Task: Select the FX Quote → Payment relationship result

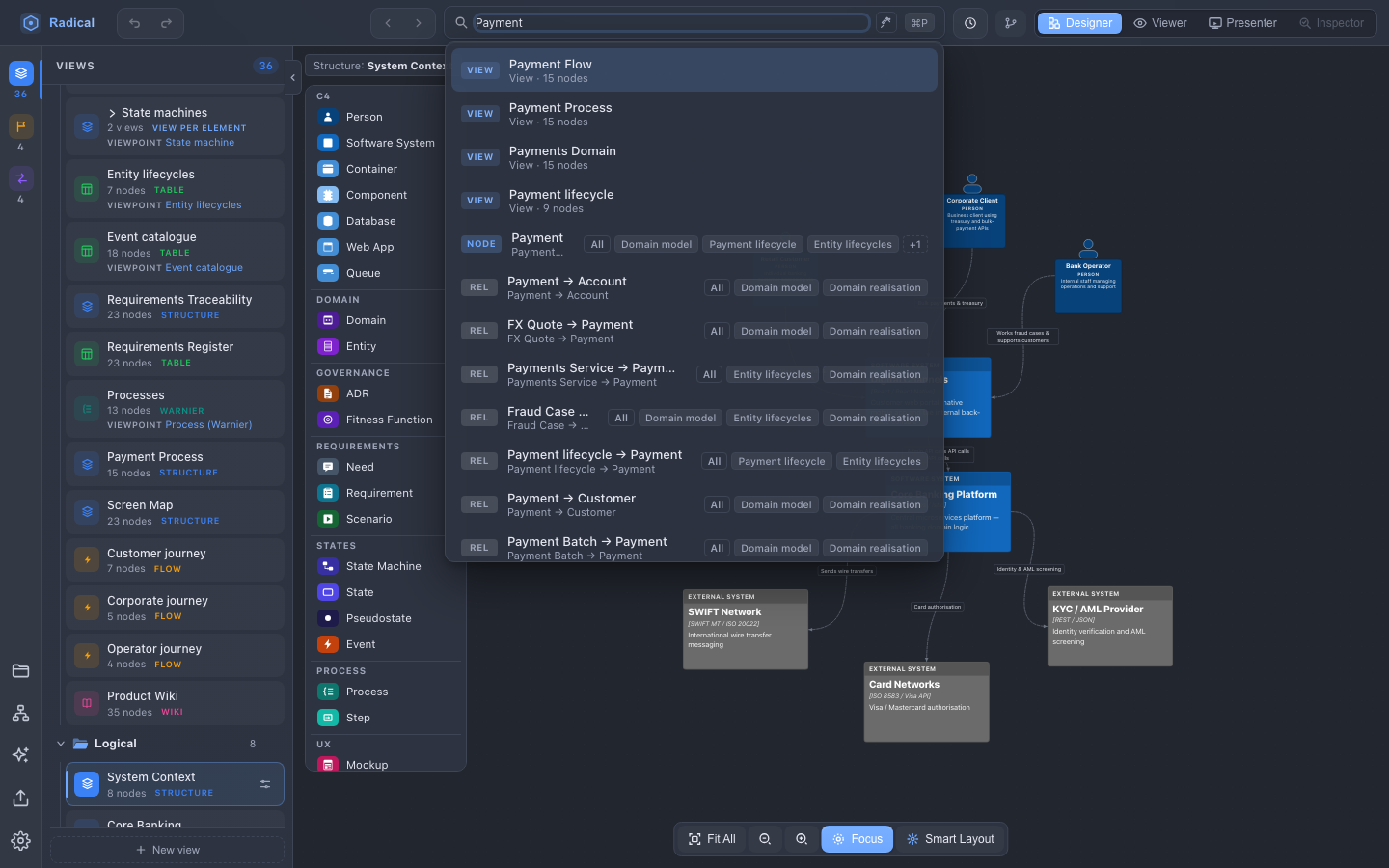Action: tap(694, 331)
